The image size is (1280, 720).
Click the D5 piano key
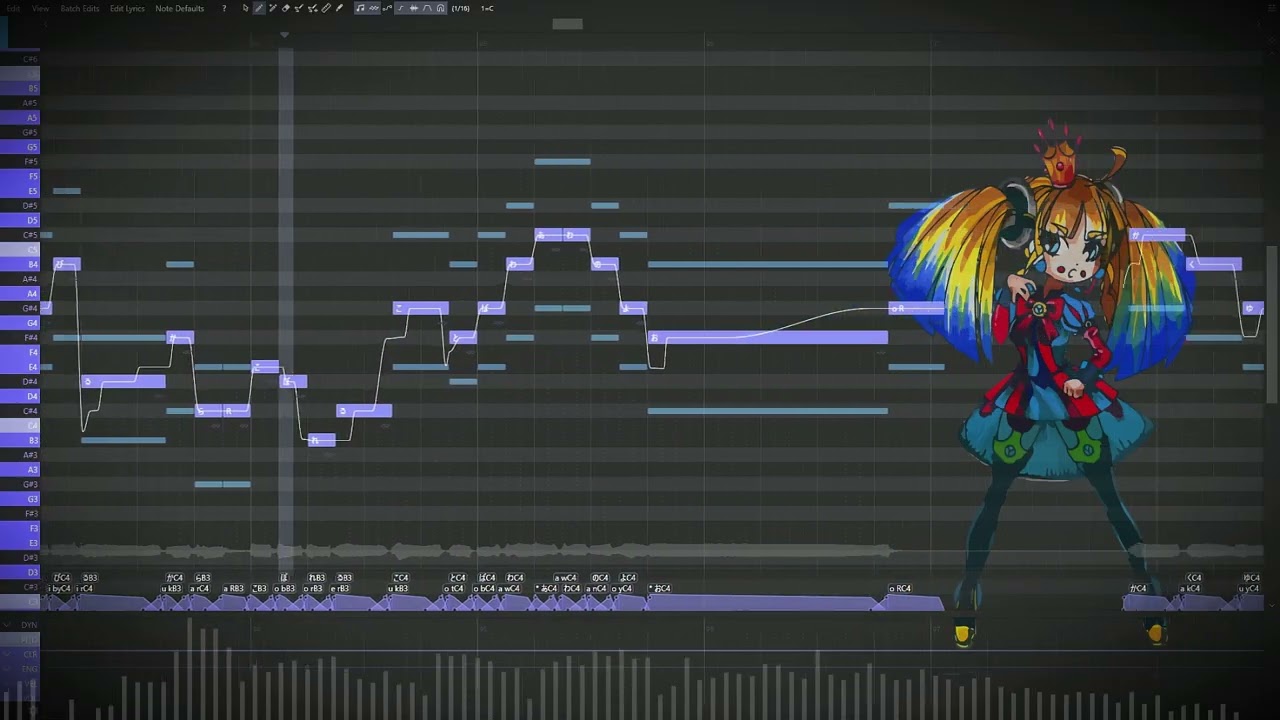20,220
